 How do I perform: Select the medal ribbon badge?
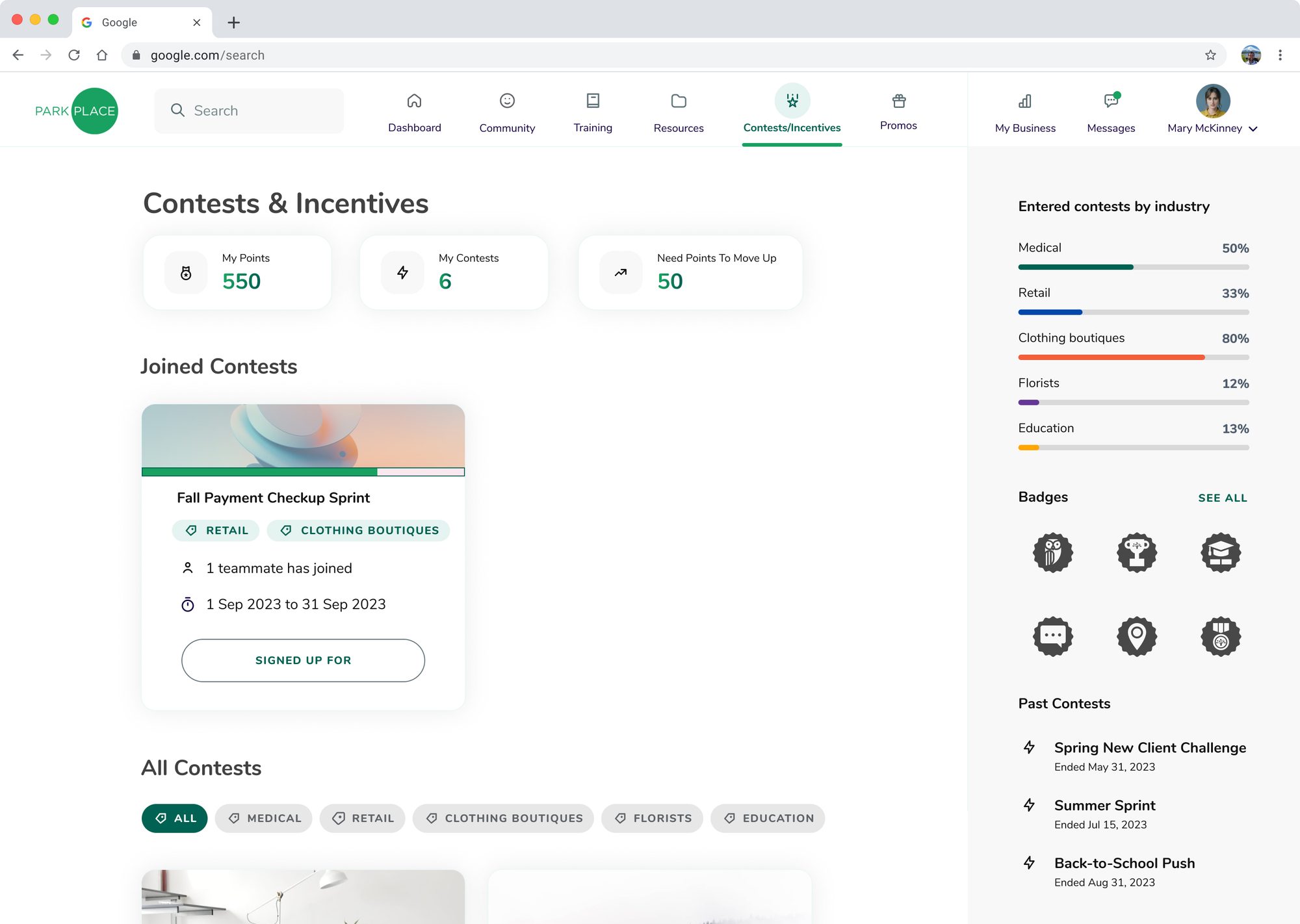pos(1221,636)
